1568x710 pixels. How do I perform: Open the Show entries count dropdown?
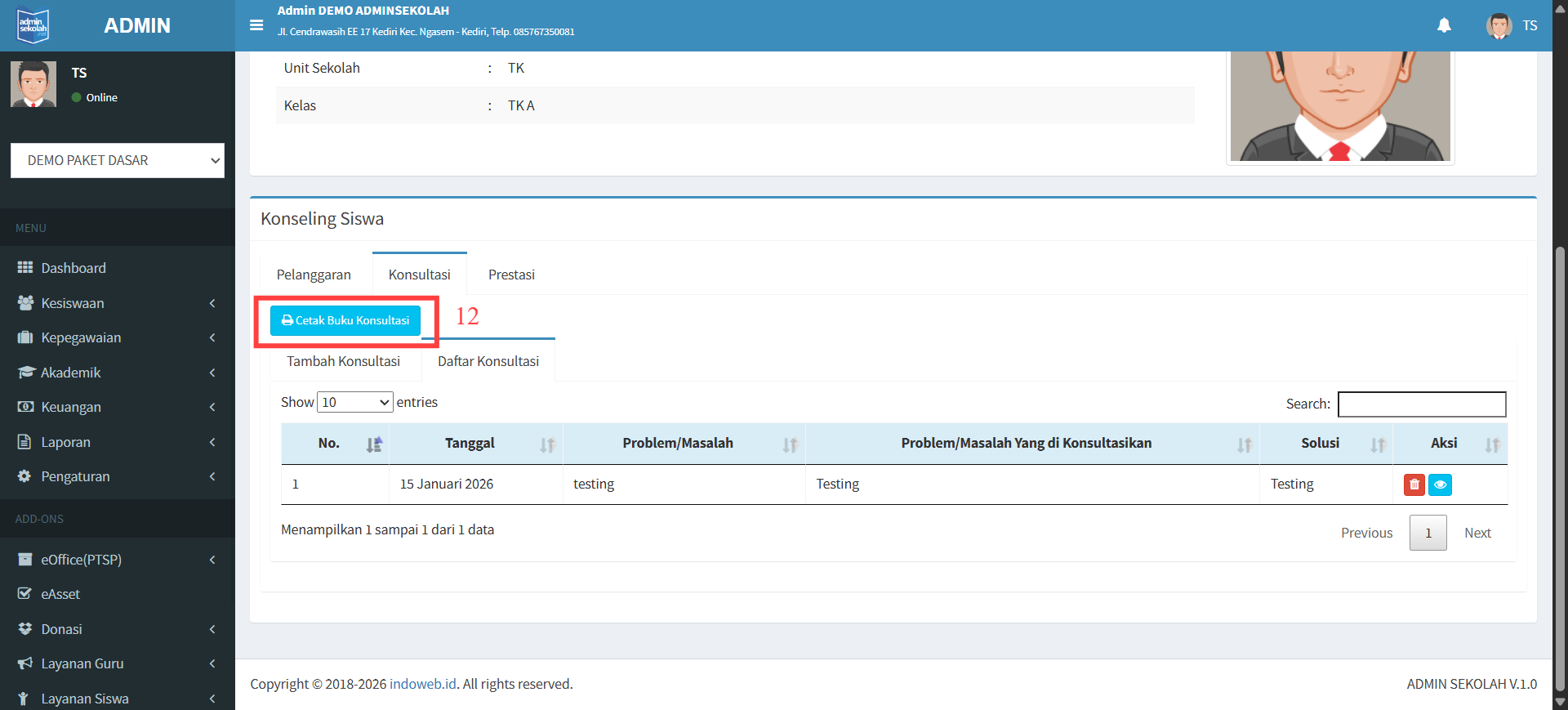pyautogui.click(x=354, y=402)
